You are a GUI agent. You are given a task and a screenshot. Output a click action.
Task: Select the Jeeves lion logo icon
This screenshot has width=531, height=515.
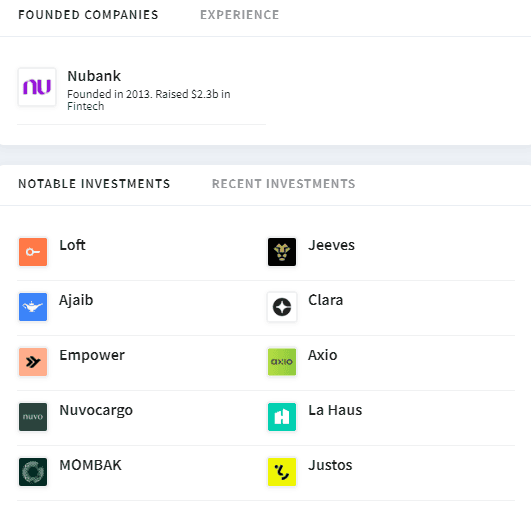pos(282,252)
